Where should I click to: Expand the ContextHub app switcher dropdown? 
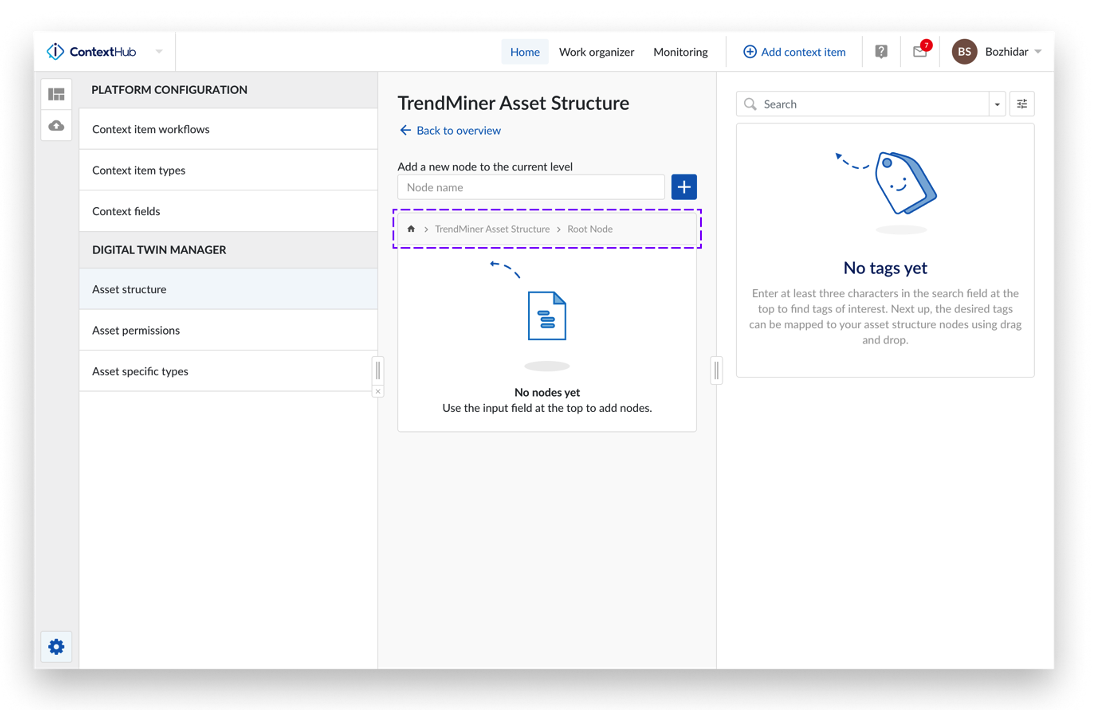coord(159,52)
